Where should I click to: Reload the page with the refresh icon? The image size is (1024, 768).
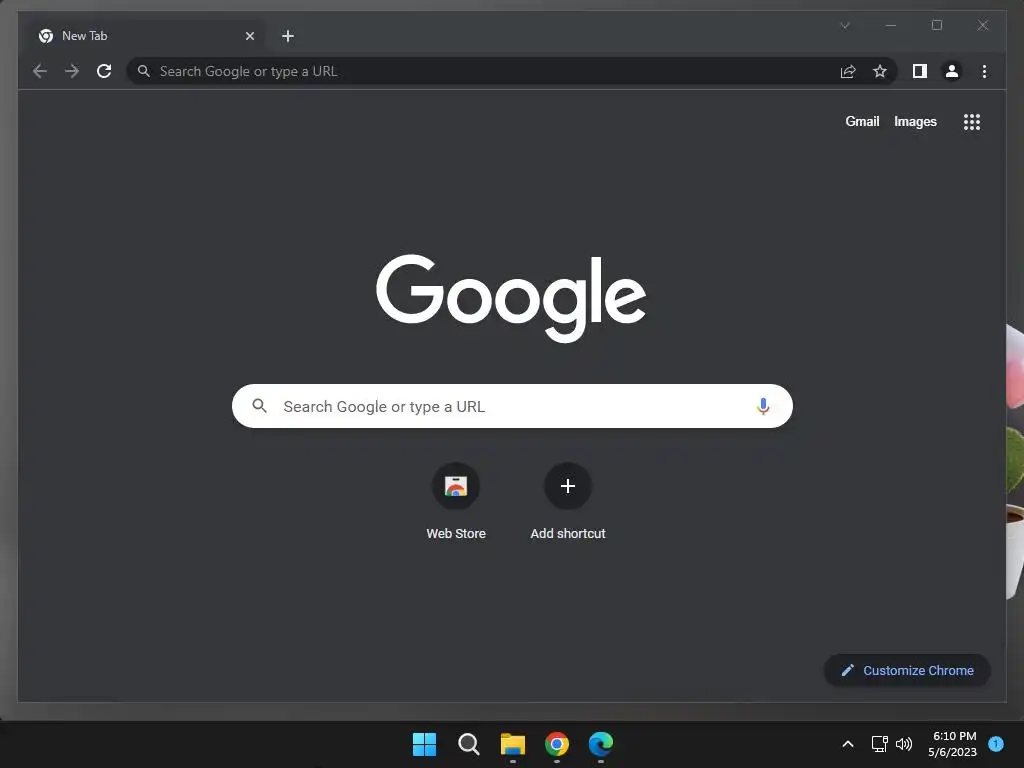click(x=104, y=71)
